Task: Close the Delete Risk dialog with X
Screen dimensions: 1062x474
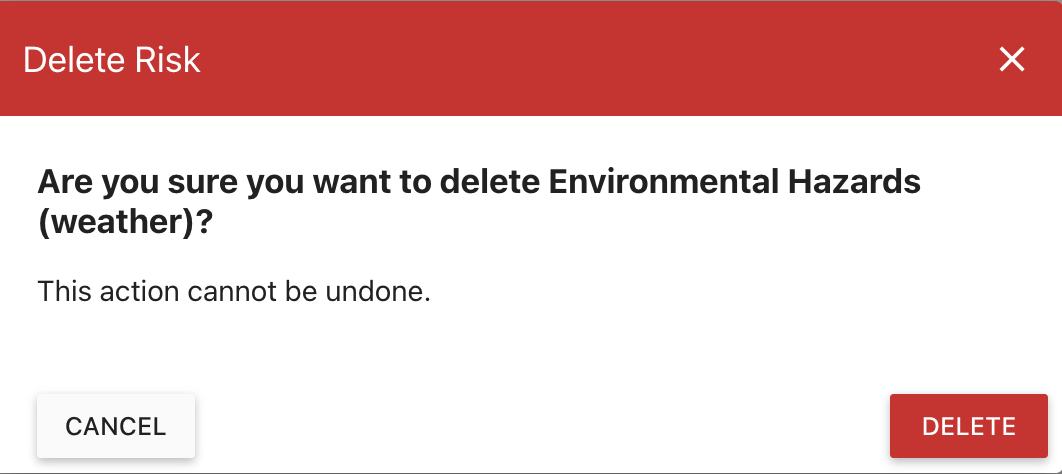Action: point(1012,60)
